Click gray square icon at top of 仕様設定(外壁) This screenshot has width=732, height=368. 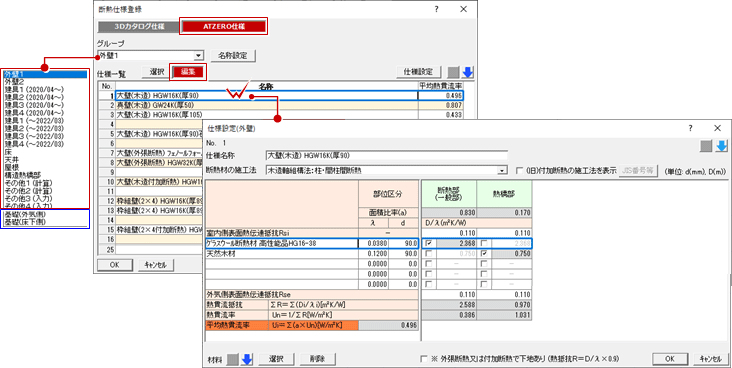point(706,146)
